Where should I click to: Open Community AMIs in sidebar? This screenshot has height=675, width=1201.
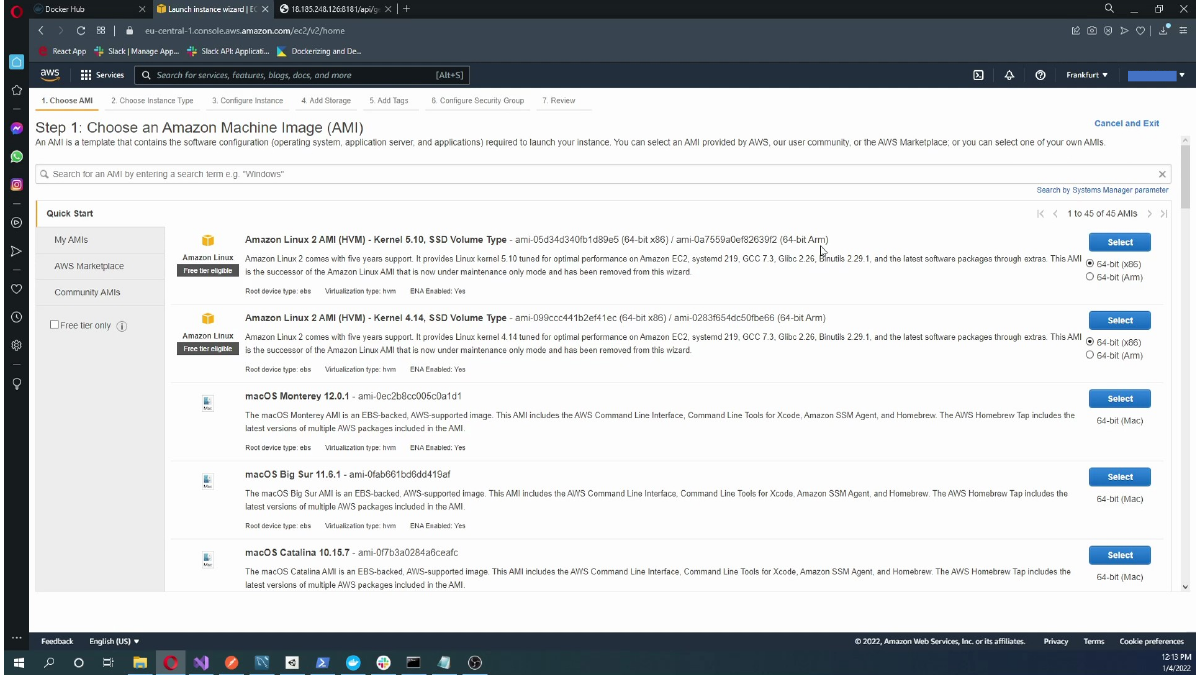pos(87,292)
